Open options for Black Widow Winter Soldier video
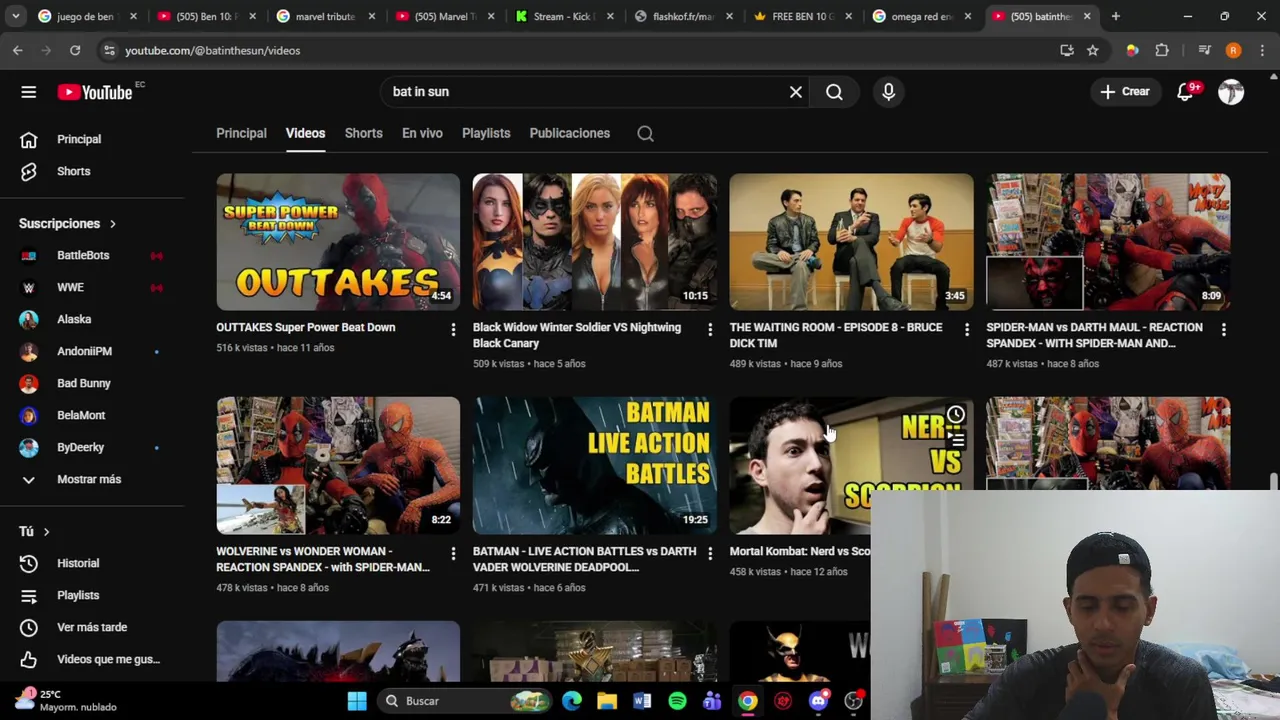This screenshot has height=720, width=1280. (710, 329)
